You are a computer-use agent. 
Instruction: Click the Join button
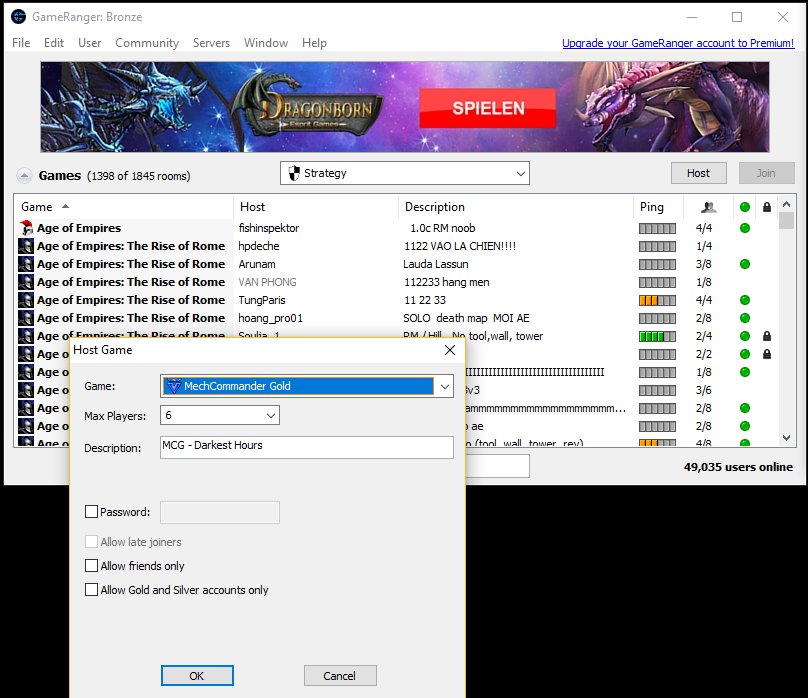[x=766, y=173]
